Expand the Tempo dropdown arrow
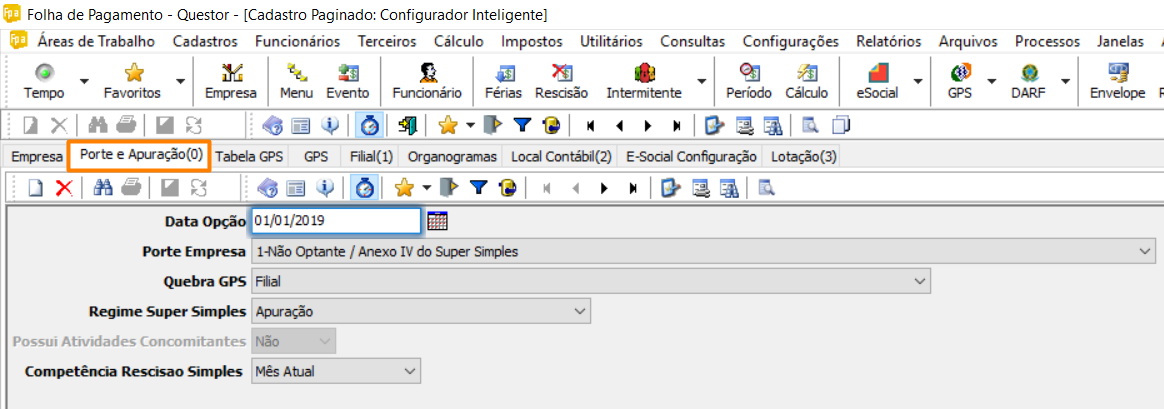1164x409 pixels. pyautogui.click(x=84, y=81)
